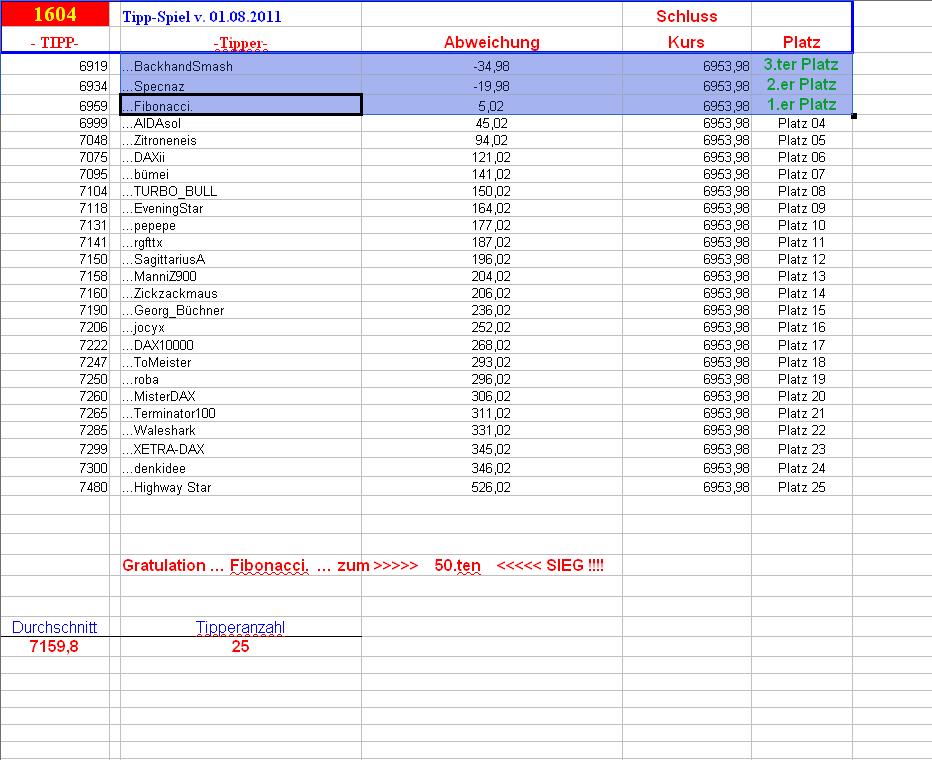The width and height of the screenshot is (932, 760).
Task: Select the denkidee tipper cell
Action: point(241,468)
